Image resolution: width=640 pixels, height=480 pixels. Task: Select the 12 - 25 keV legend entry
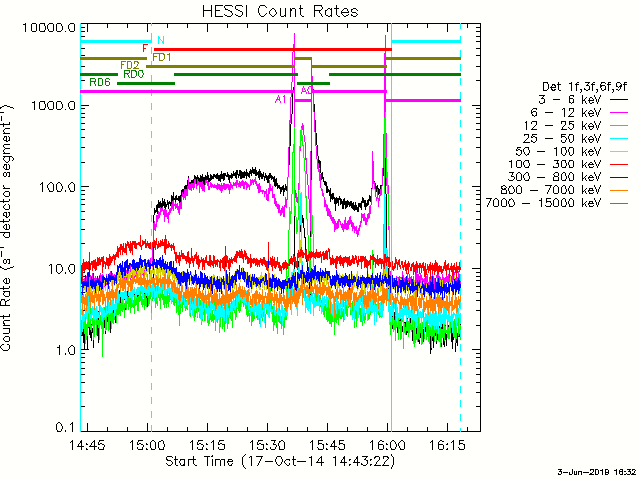click(563, 125)
